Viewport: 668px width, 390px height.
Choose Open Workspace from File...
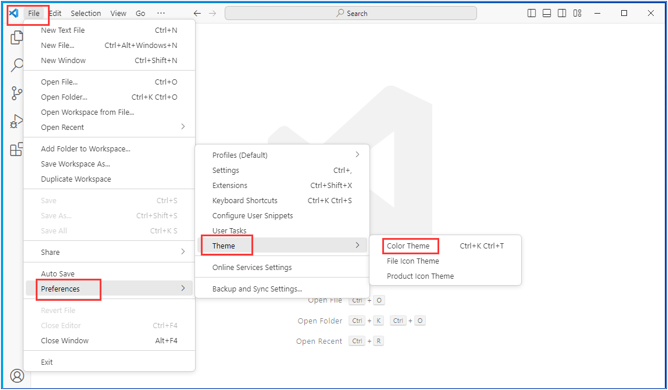click(x=109, y=112)
